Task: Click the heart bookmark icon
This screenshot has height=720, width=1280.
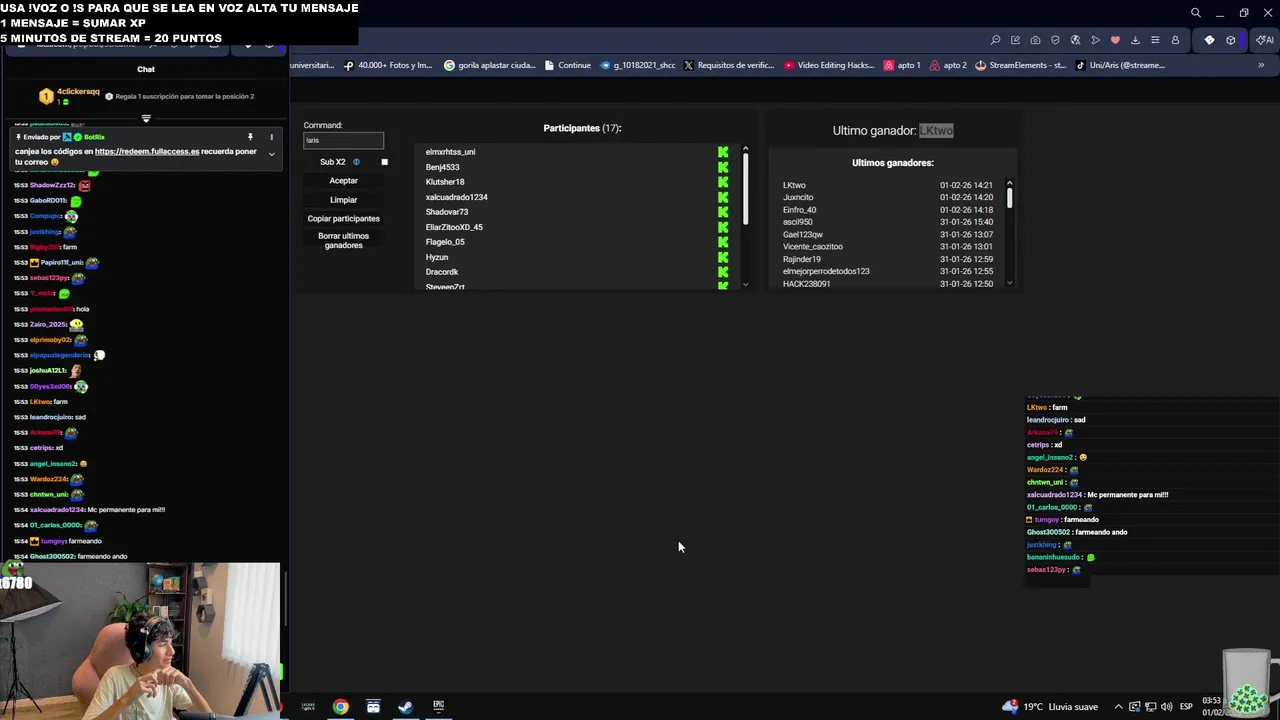Action: pyautogui.click(x=1115, y=40)
